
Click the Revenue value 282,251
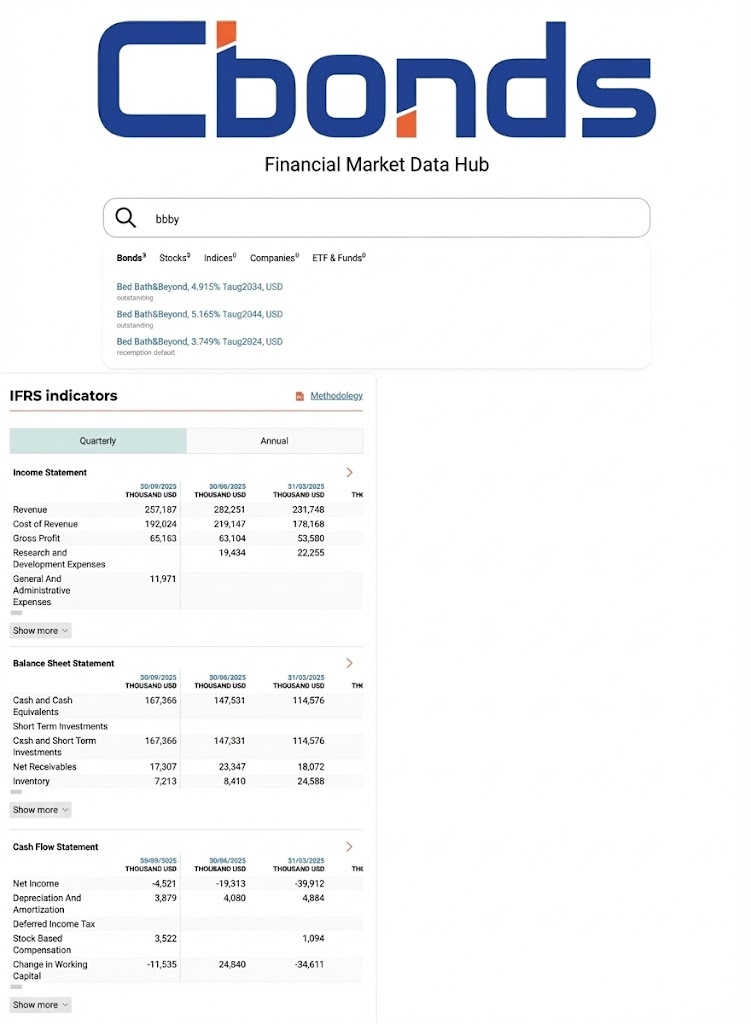[x=230, y=509]
